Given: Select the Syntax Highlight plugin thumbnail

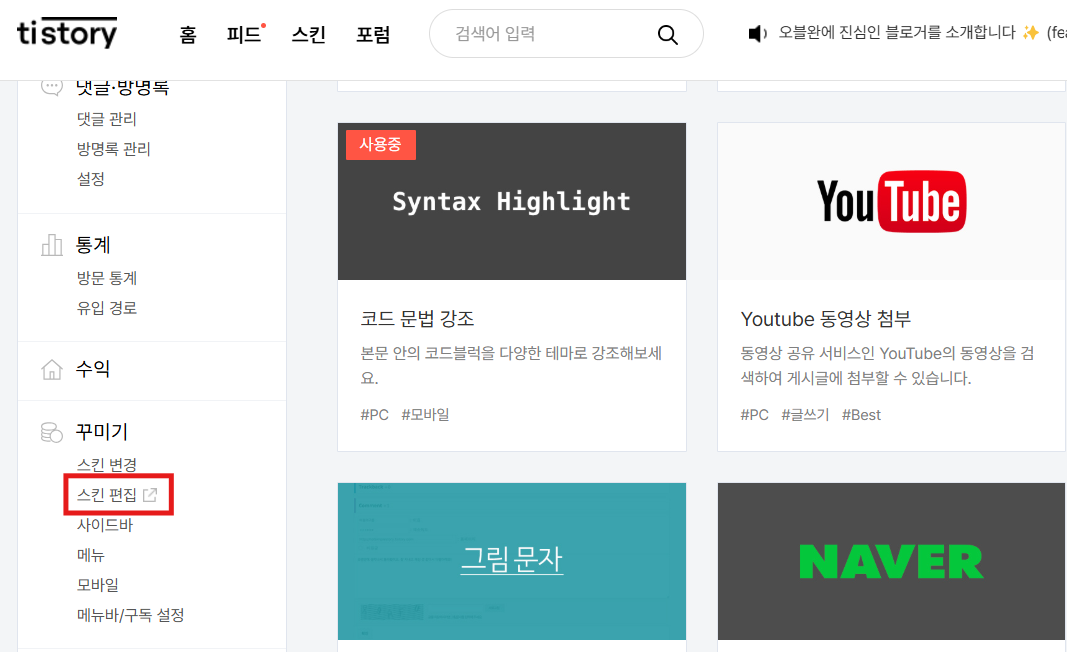Looking at the screenshot, I should click(512, 201).
